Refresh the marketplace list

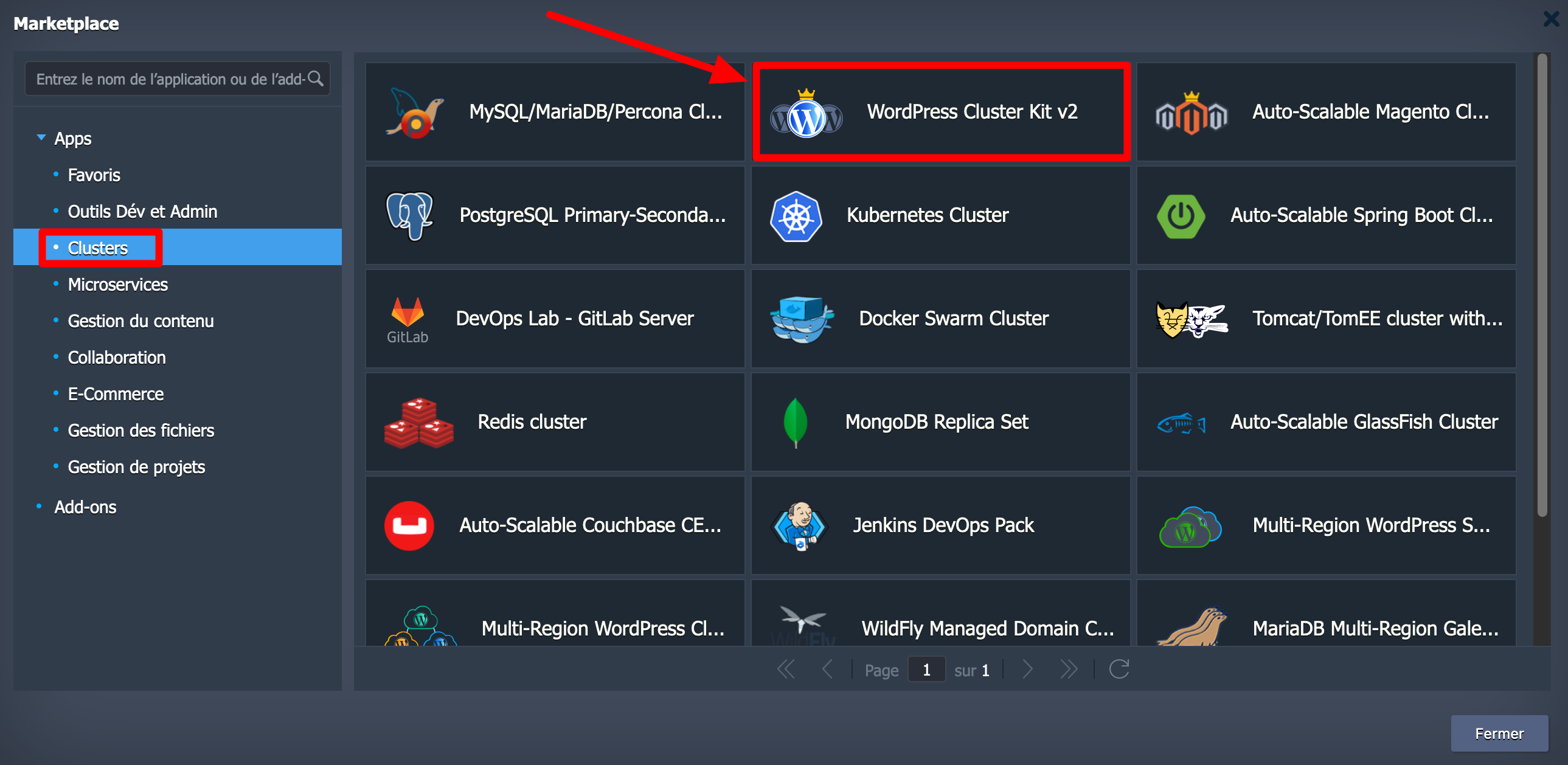(1119, 670)
